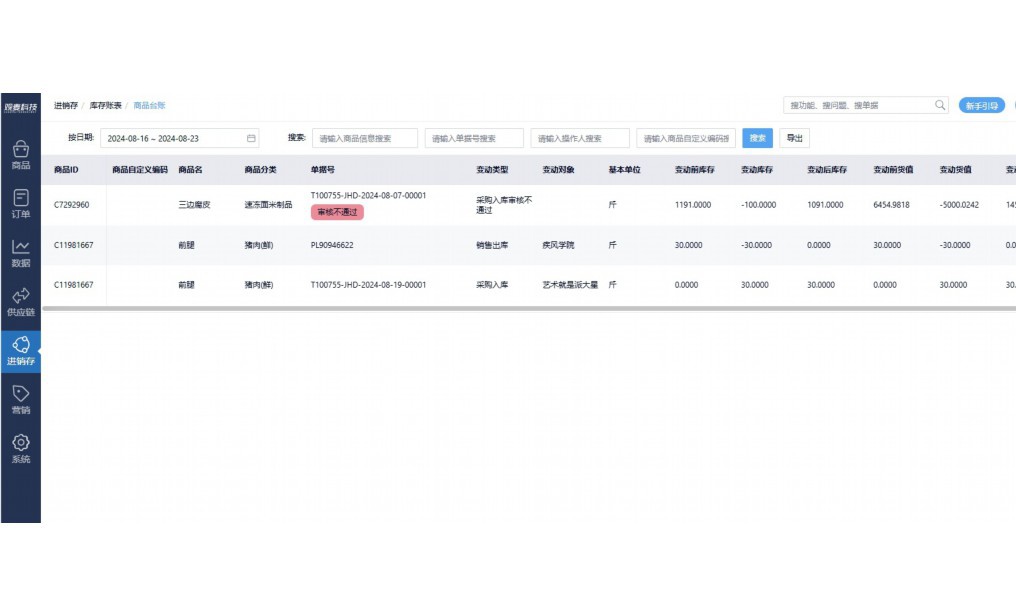Open the 营销 sidebar section
Image resolution: width=1016 pixels, height=616 pixels.
click(x=21, y=400)
